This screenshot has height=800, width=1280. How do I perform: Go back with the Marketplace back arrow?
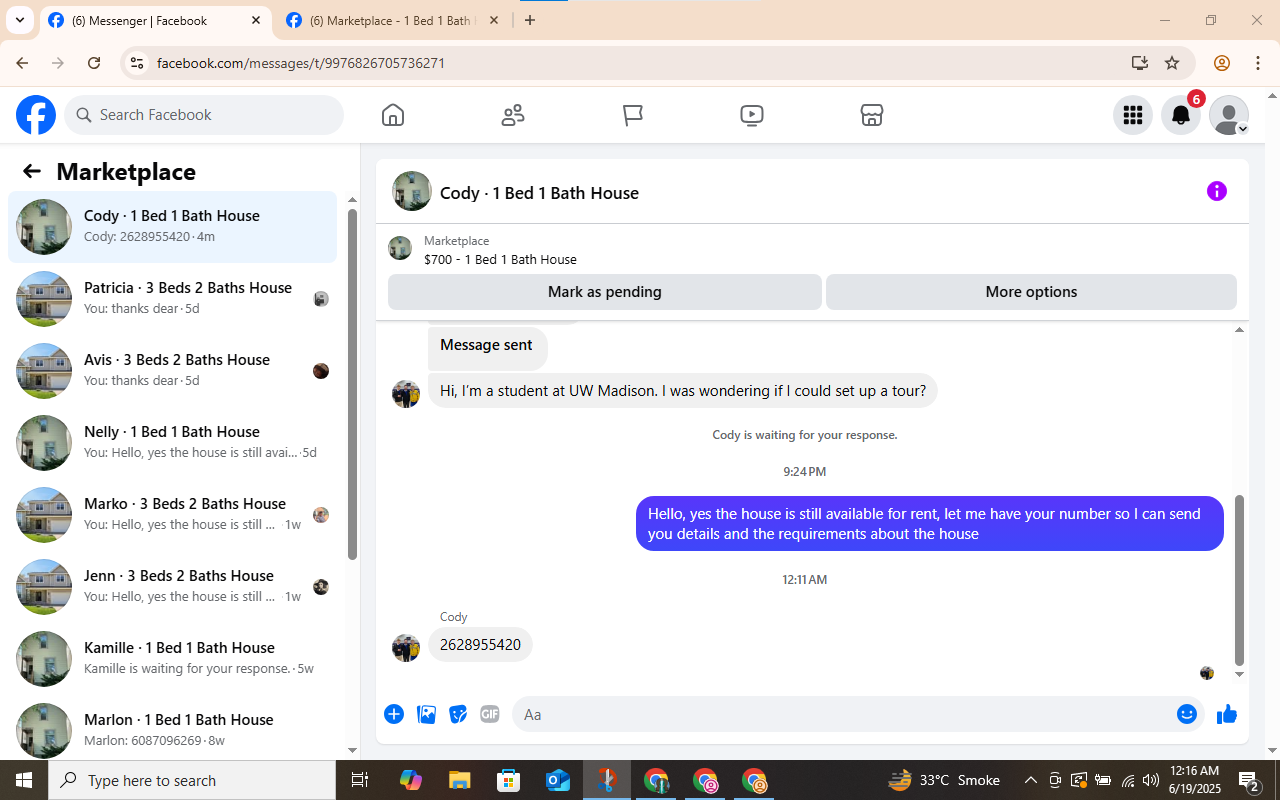point(32,171)
